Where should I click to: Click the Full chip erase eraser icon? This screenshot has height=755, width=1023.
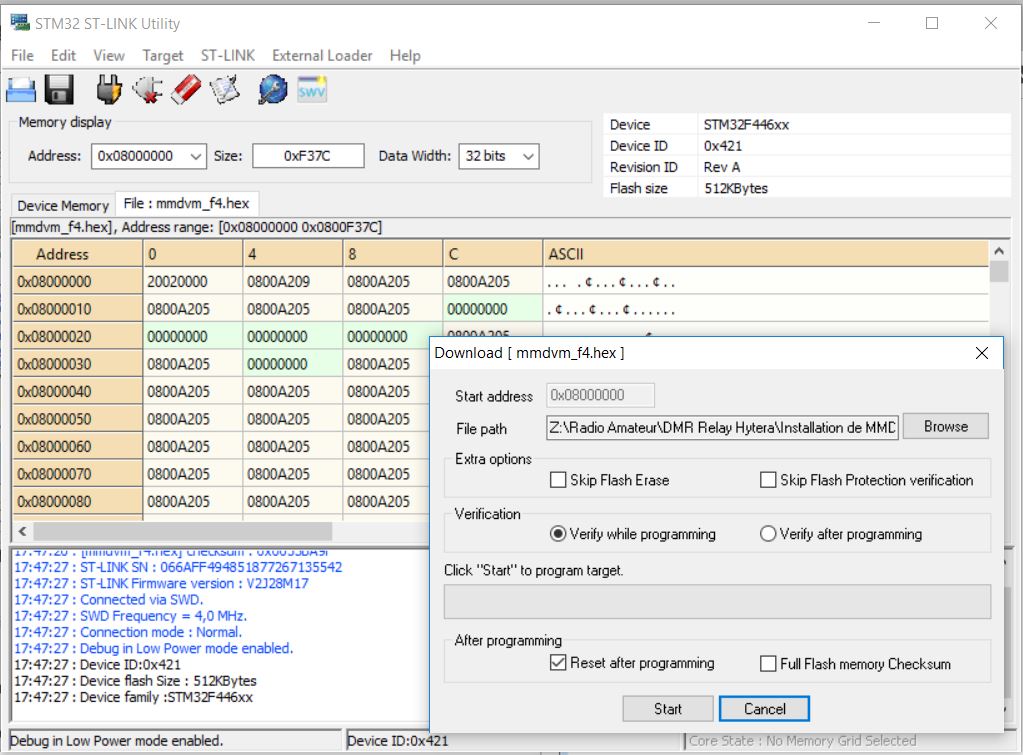pyautogui.click(x=186, y=89)
